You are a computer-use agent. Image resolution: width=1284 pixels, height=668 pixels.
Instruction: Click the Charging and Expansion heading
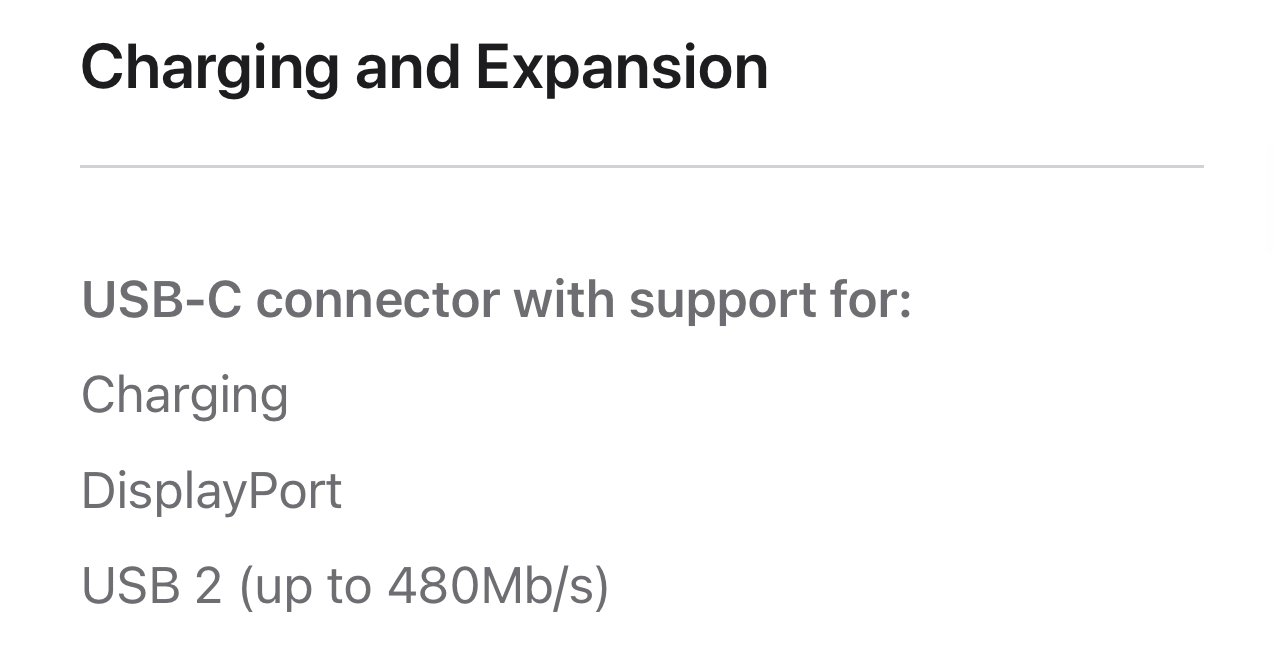pos(424,68)
